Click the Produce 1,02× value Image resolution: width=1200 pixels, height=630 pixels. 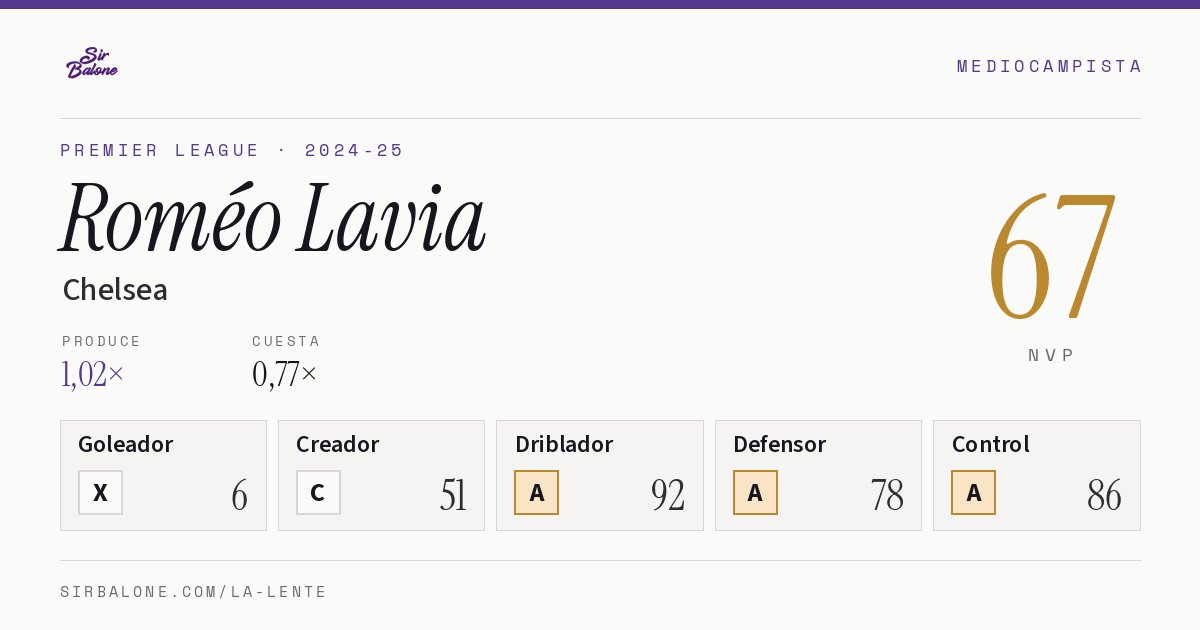[x=93, y=374]
